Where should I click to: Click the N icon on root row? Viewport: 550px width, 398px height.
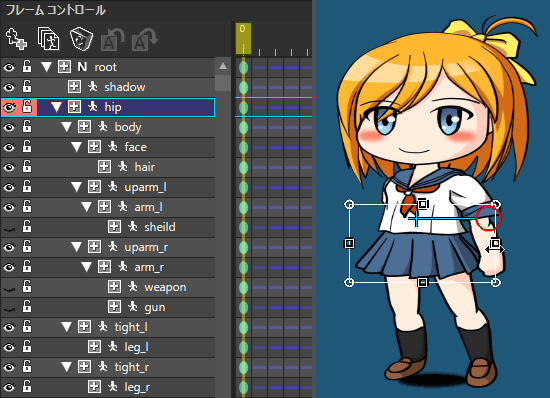coord(82,67)
